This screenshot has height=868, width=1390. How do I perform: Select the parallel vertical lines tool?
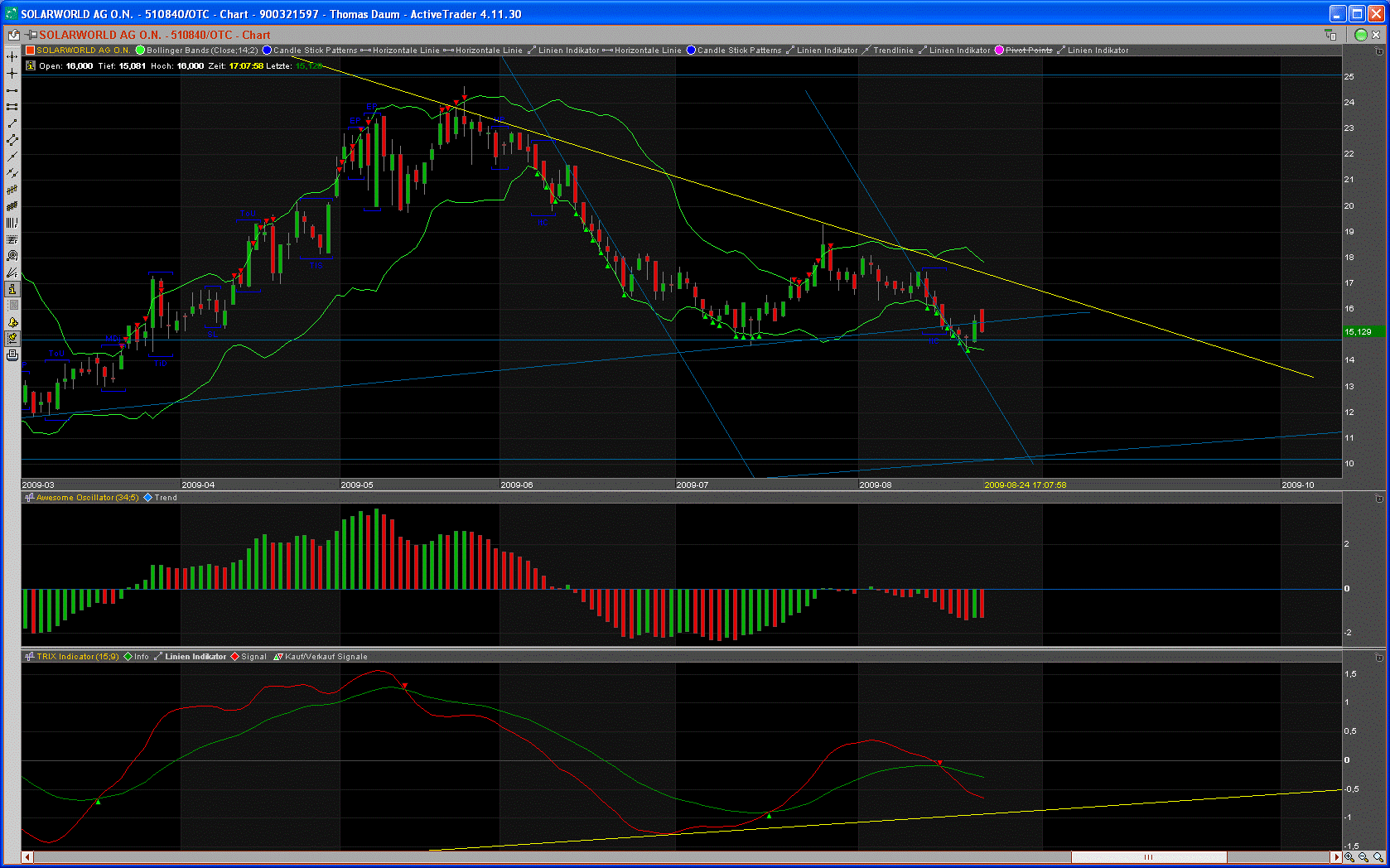click(x=12, y=223)
